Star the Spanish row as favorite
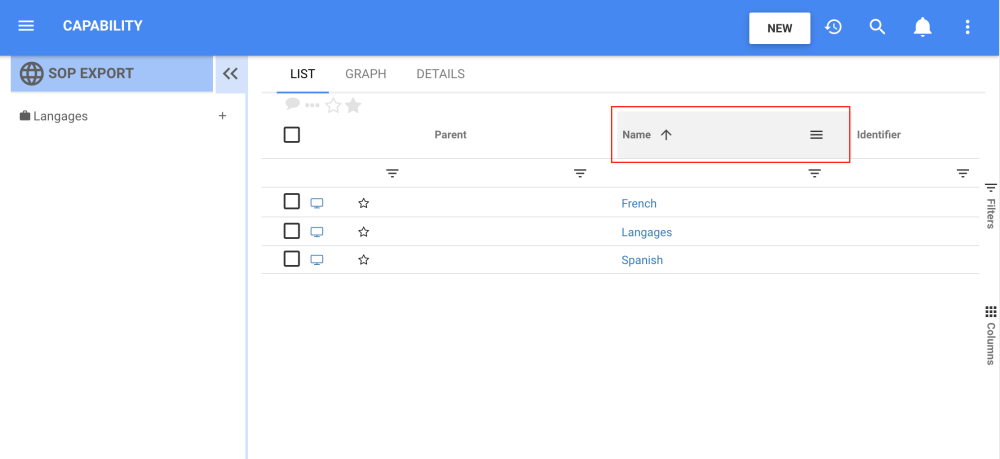 coord(364,260)
